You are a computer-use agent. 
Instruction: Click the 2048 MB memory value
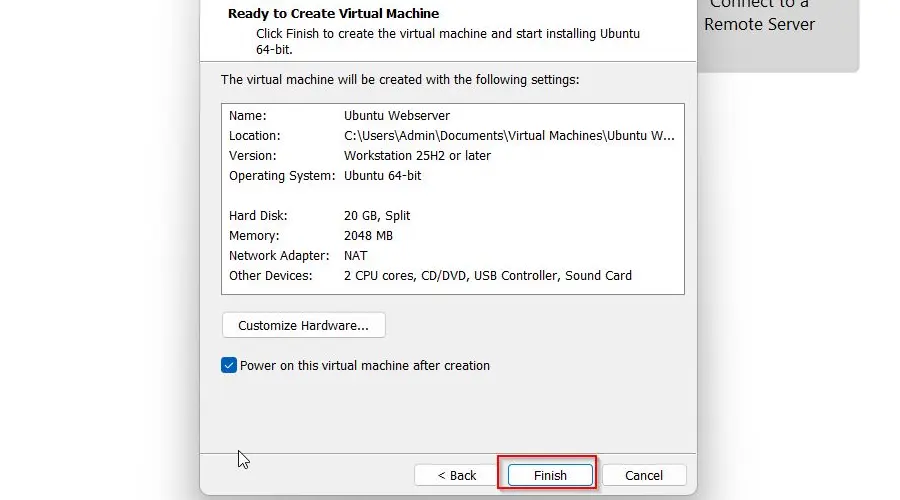[x=368, y=236]
